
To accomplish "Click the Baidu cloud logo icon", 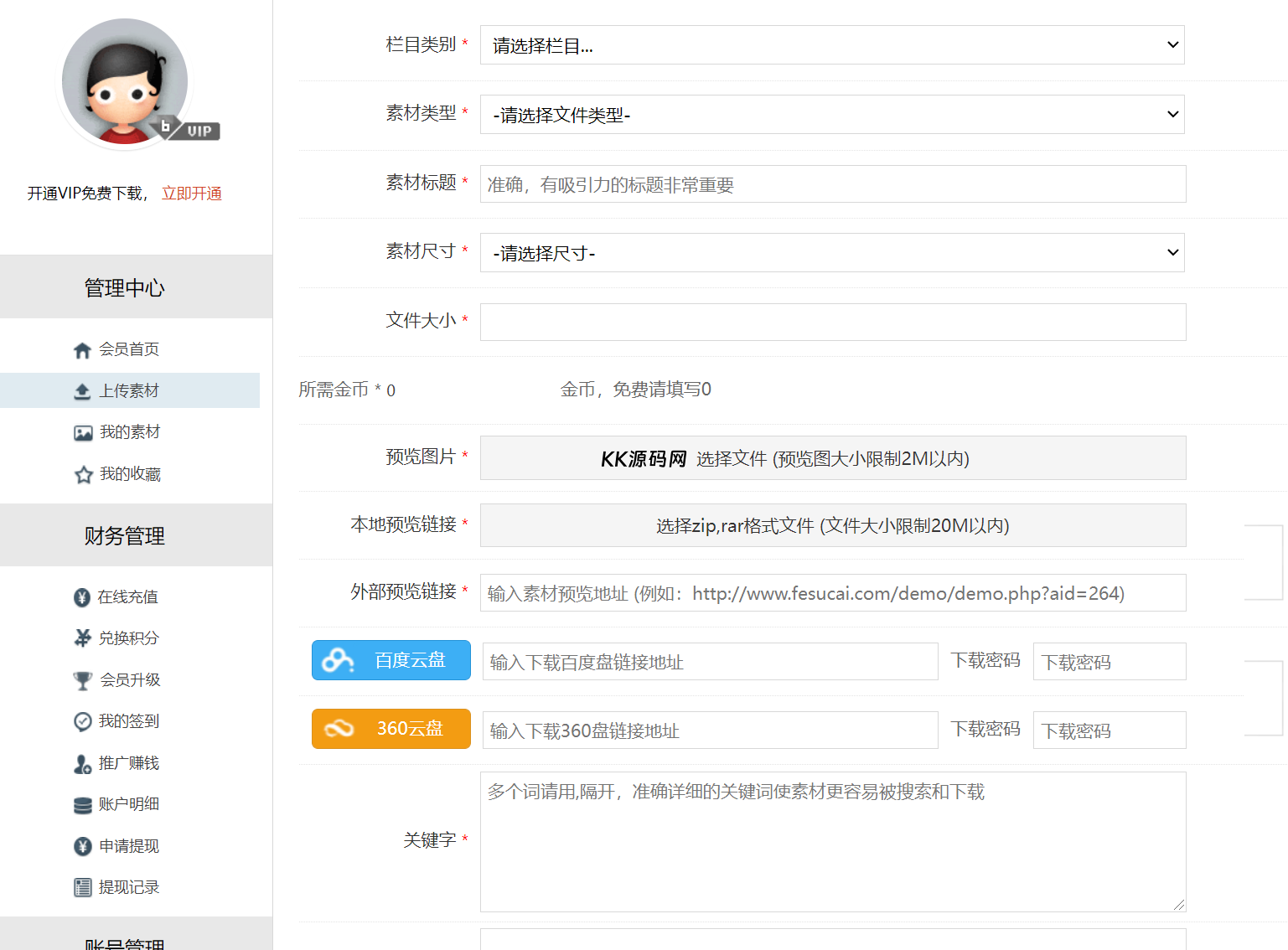I will click(x=338, y=660).
